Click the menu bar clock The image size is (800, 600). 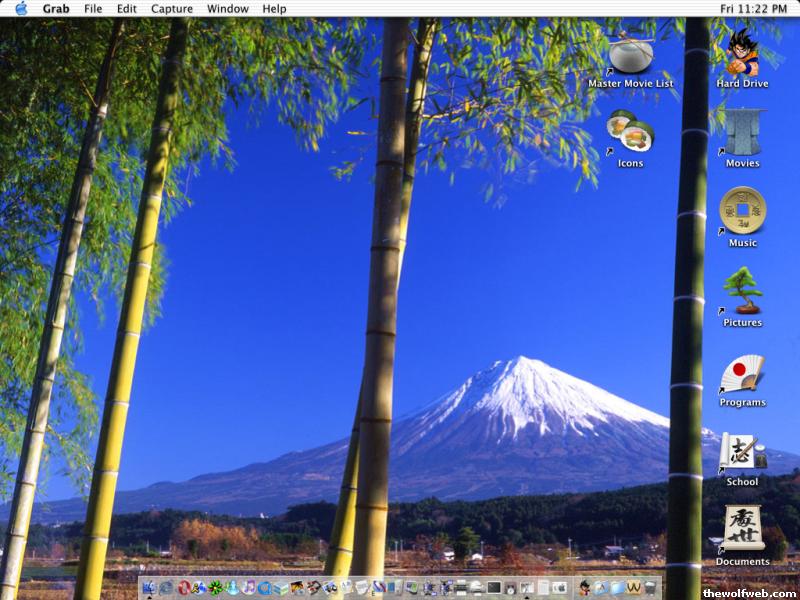pyautogui.click(x=753, y=8)
